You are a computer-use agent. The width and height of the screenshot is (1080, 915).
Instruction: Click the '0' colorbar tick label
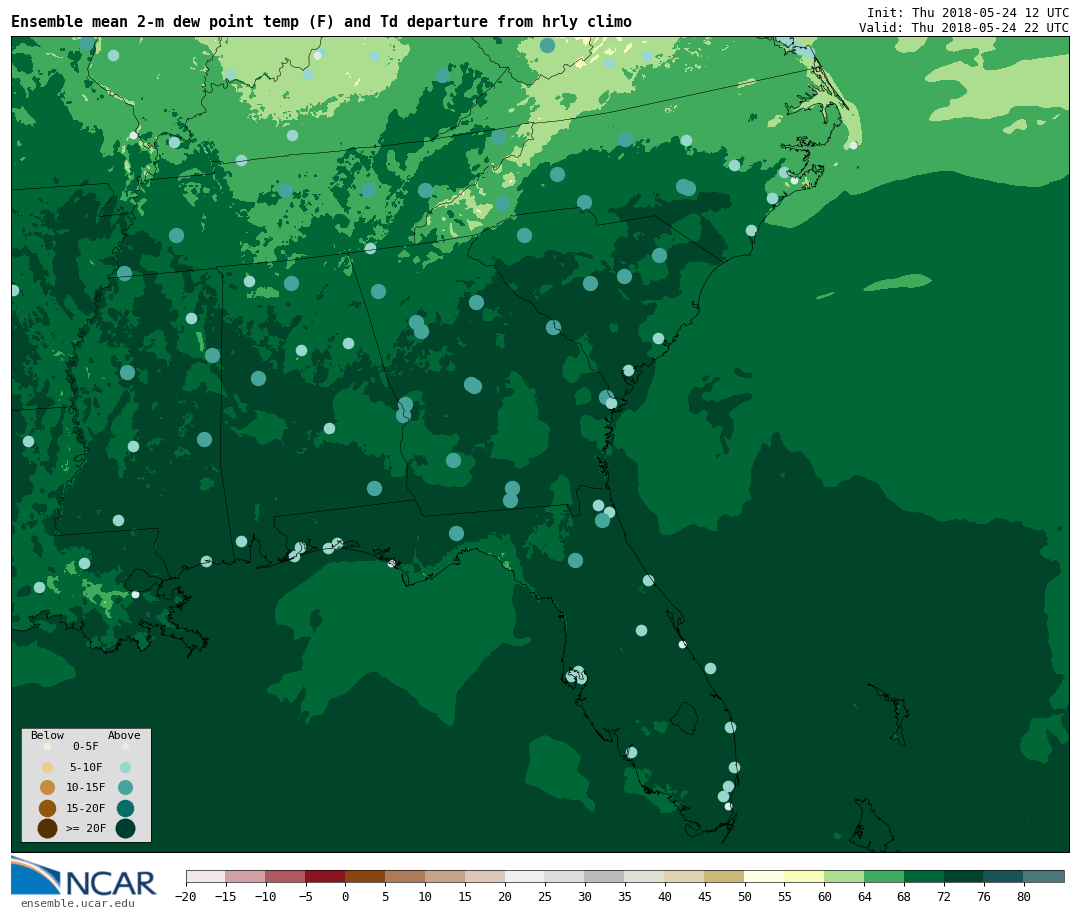pos(345,896)
